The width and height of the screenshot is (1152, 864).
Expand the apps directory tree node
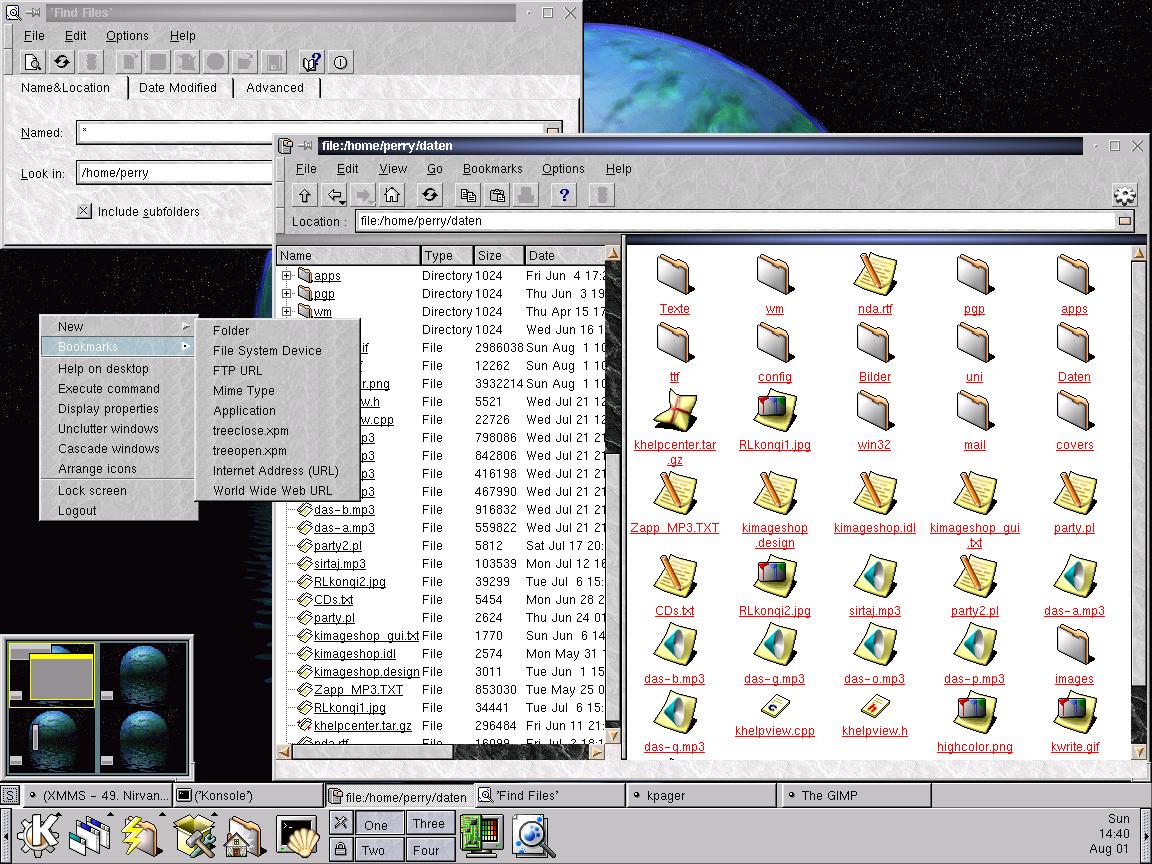(x=287, y=276)
